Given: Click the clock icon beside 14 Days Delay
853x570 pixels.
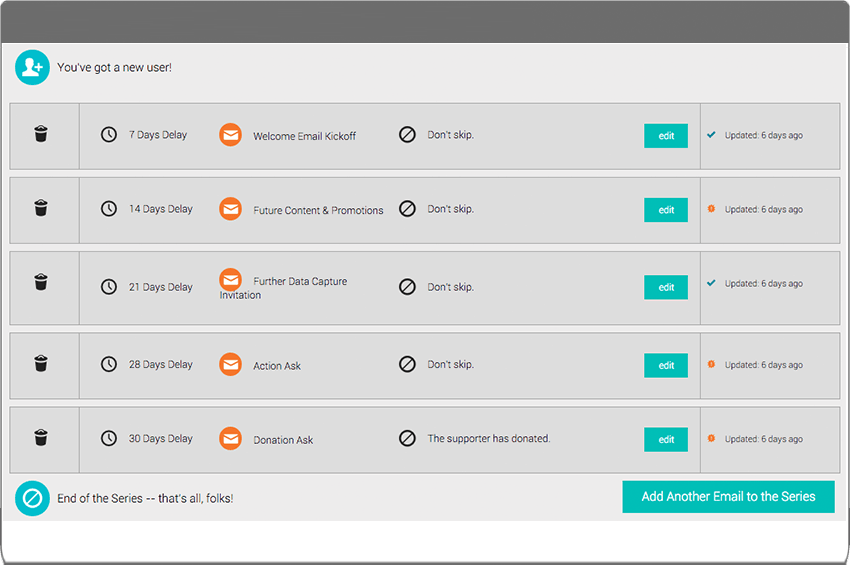Looking at the screenshot, I should 109,208.
